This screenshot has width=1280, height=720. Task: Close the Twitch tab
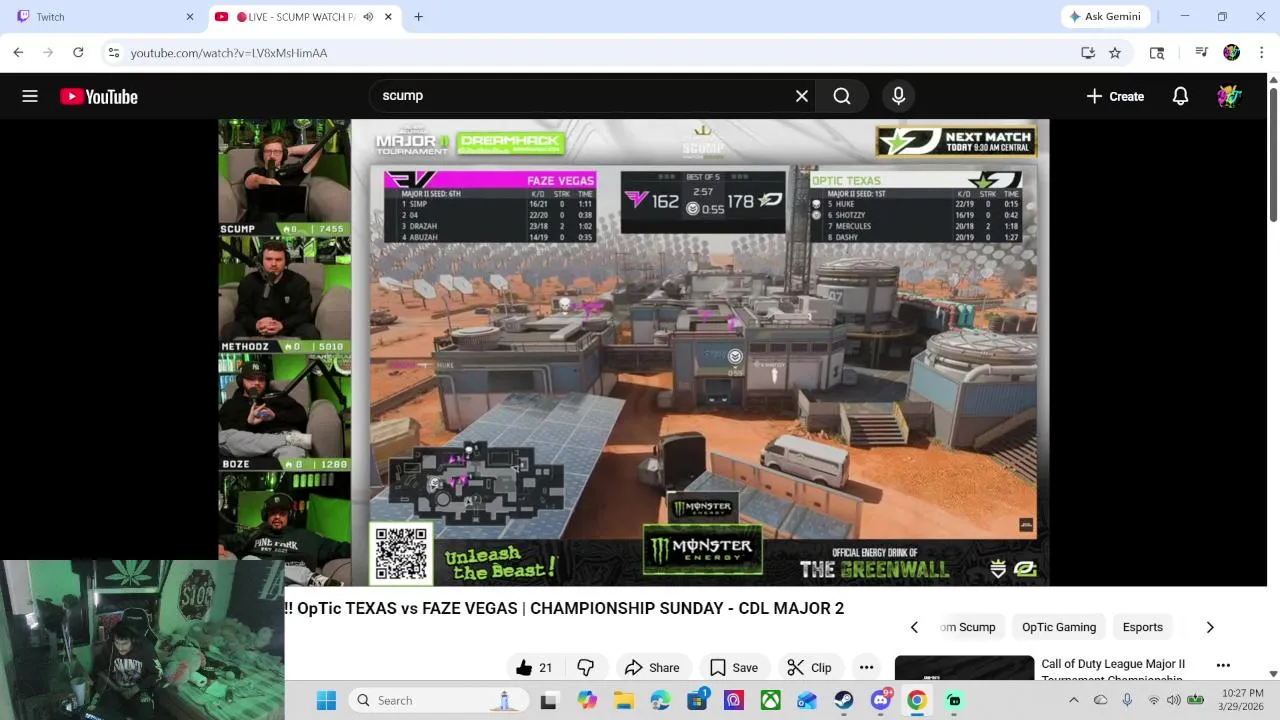pos(190,17)
